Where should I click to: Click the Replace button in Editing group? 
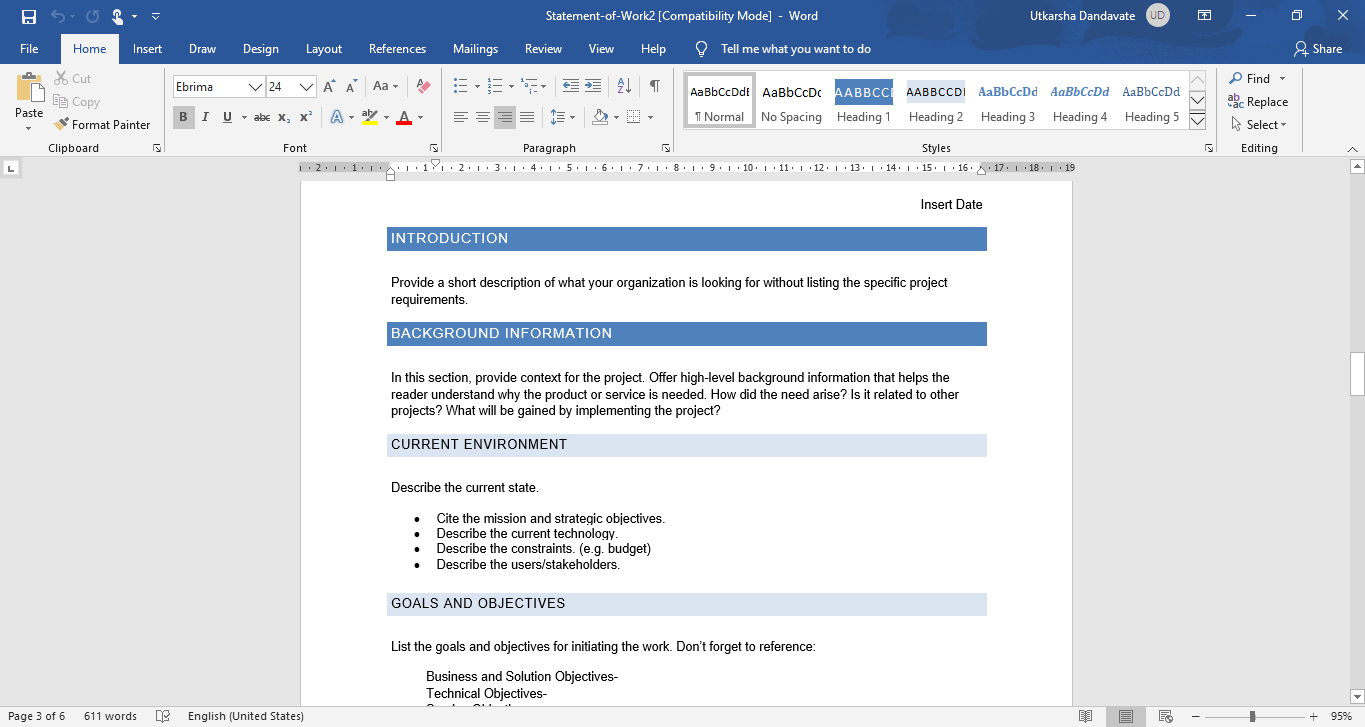click(1258, 102)
